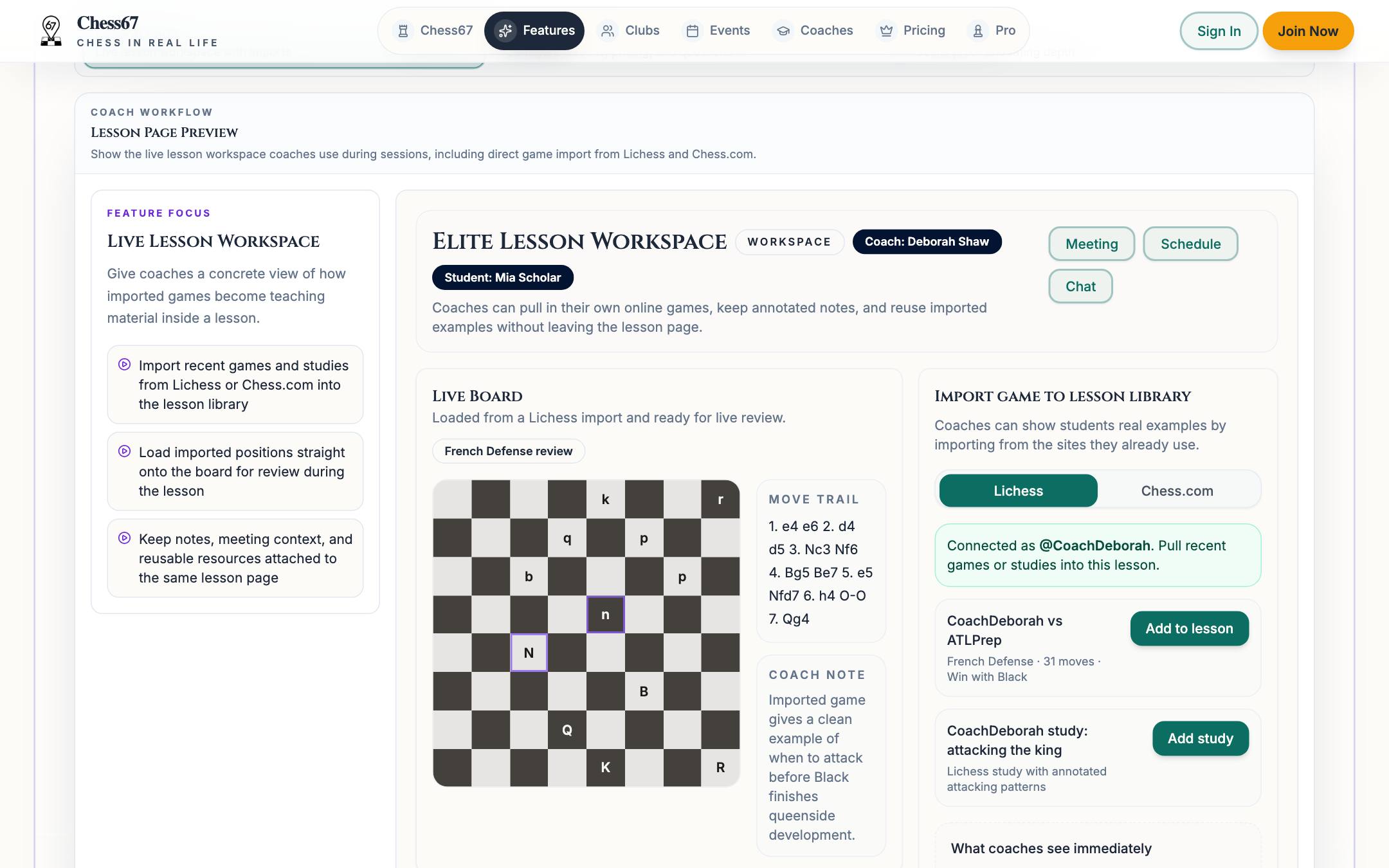Screen dimensions: 1389x868
Task: Click the Coach: Deborah Shaw badge
Action: (x=927, y=242)
